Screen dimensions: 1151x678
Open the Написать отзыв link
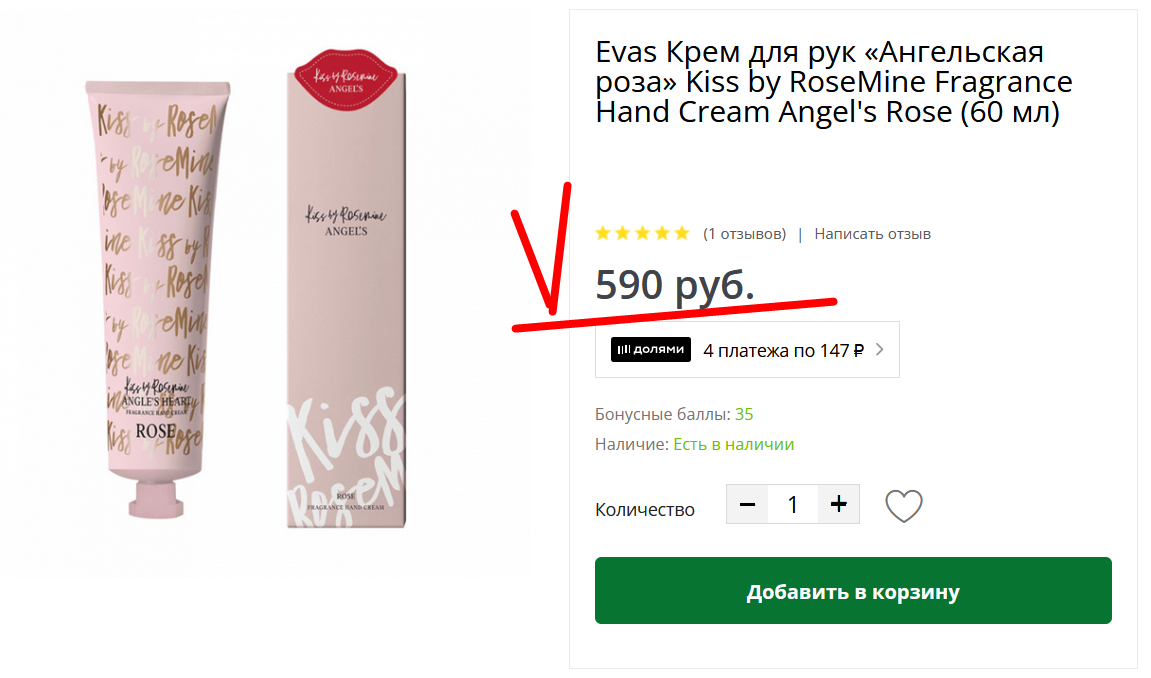coord(872,234)
